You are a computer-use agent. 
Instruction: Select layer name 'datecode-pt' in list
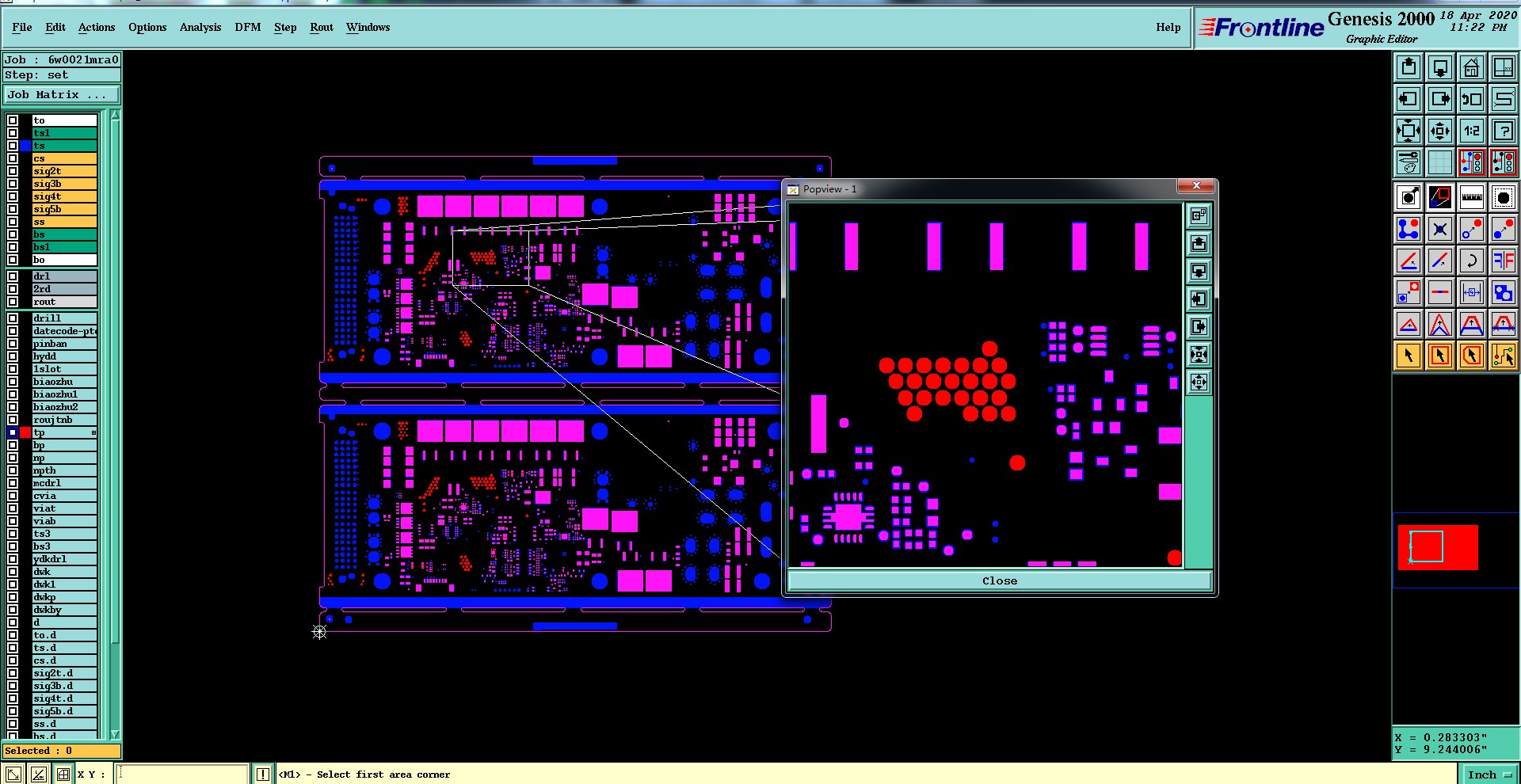(65, 331)
